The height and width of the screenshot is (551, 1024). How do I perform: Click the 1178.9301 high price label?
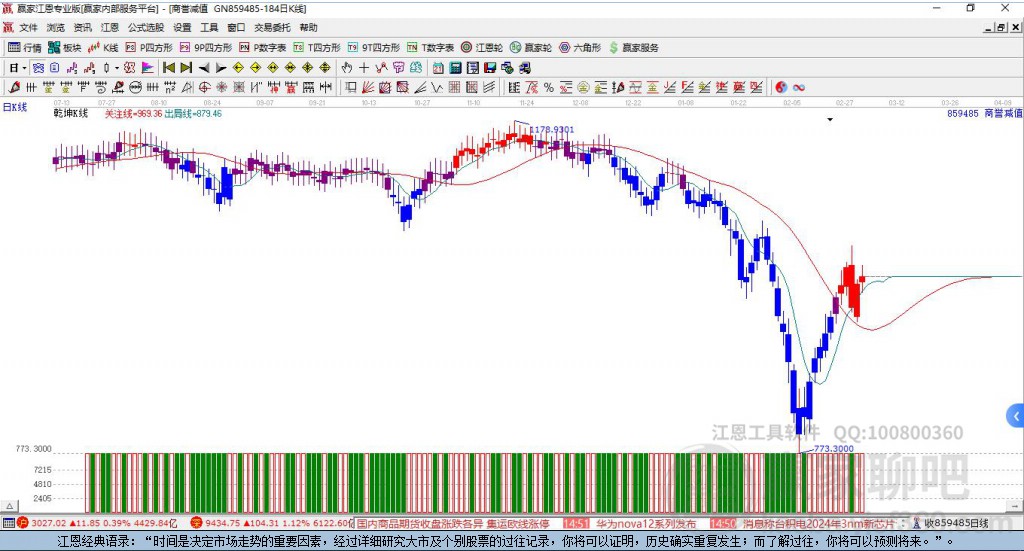[552, 129]
